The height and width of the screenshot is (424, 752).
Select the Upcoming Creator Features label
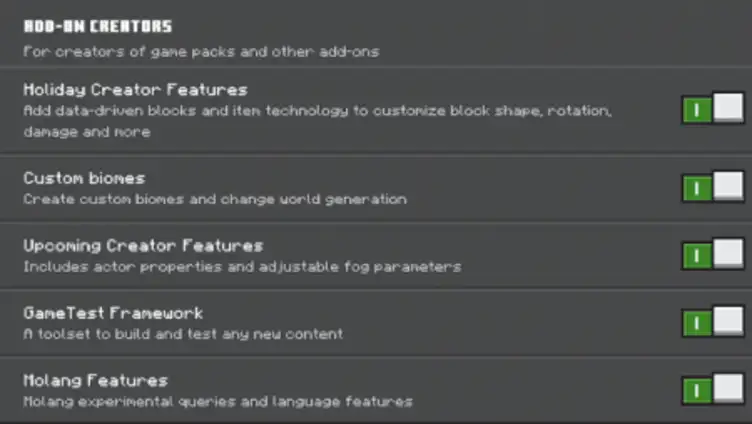click(143, 246)
